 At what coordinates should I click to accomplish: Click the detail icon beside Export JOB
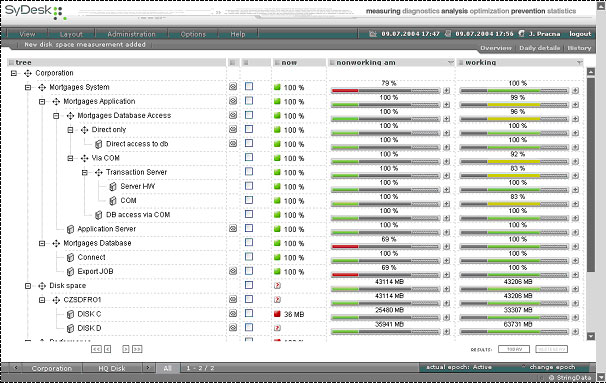coord(233,271)
